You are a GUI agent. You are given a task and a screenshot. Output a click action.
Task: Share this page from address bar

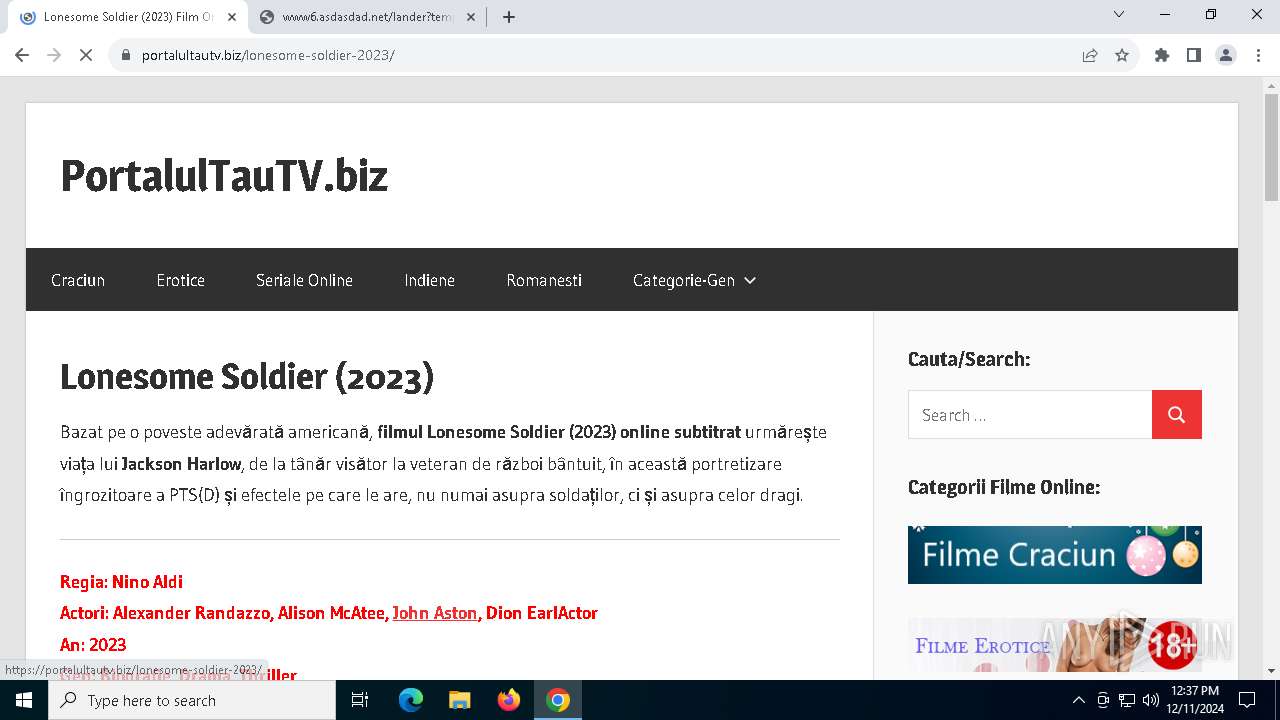click(1090, 55)
